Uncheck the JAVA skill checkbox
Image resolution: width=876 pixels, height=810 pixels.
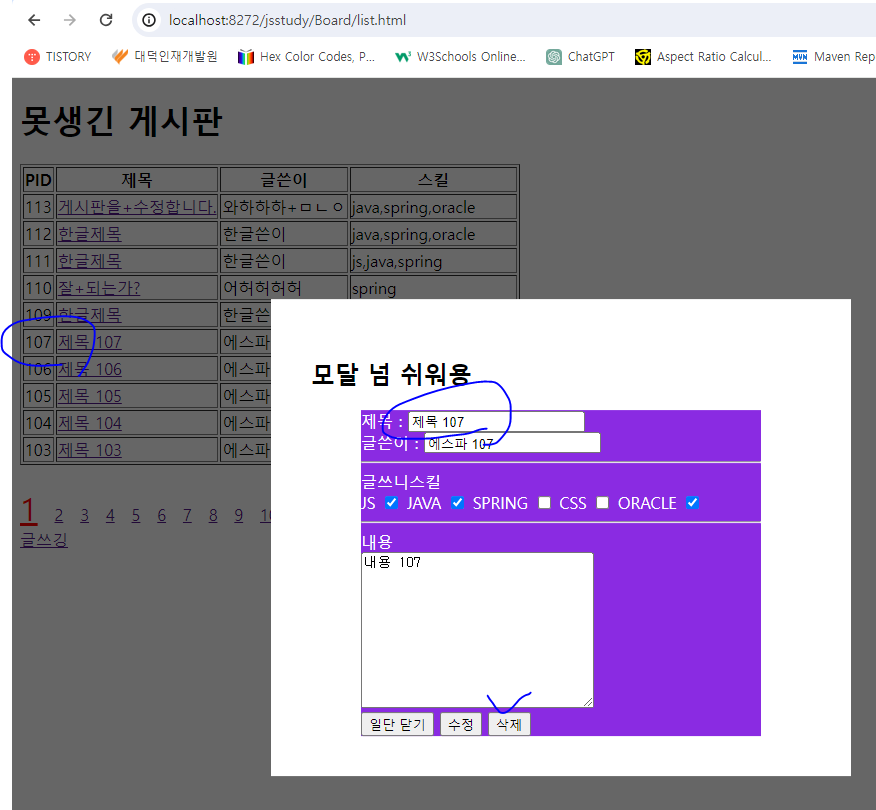coord(458,502)
